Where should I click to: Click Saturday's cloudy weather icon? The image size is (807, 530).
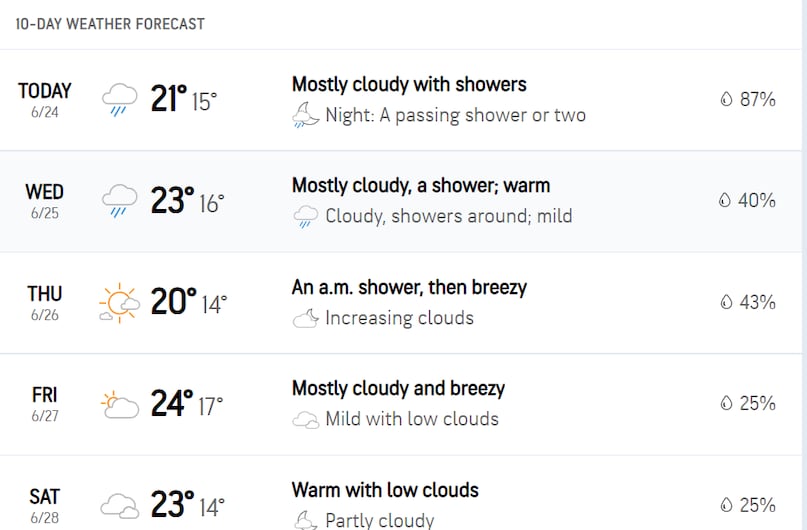pyautogui.click(x=119, y=505)
